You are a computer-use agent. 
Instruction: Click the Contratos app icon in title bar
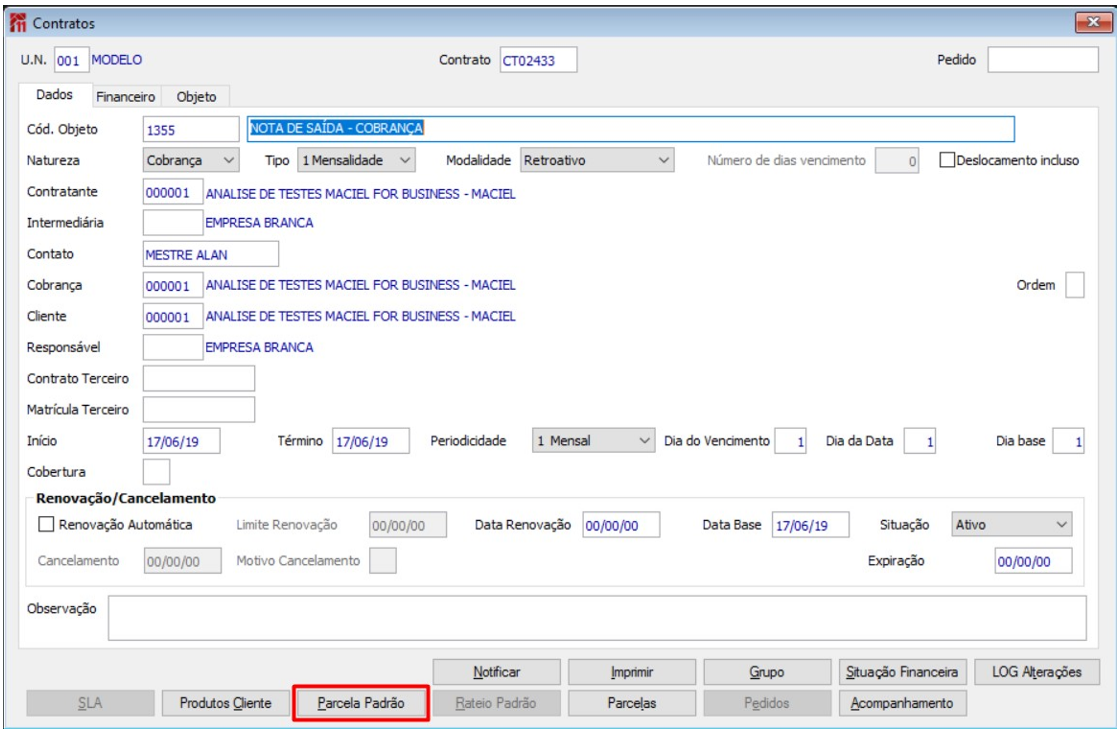point(18,23)
